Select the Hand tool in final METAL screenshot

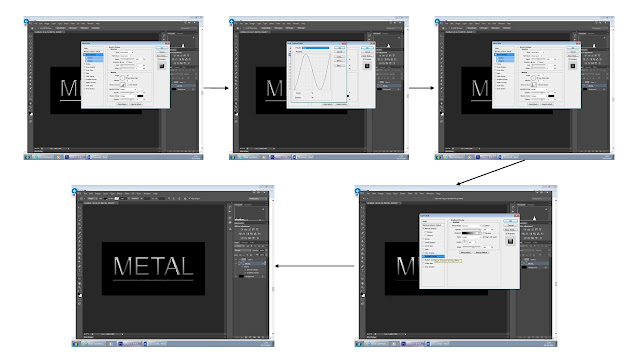(80, 284)
